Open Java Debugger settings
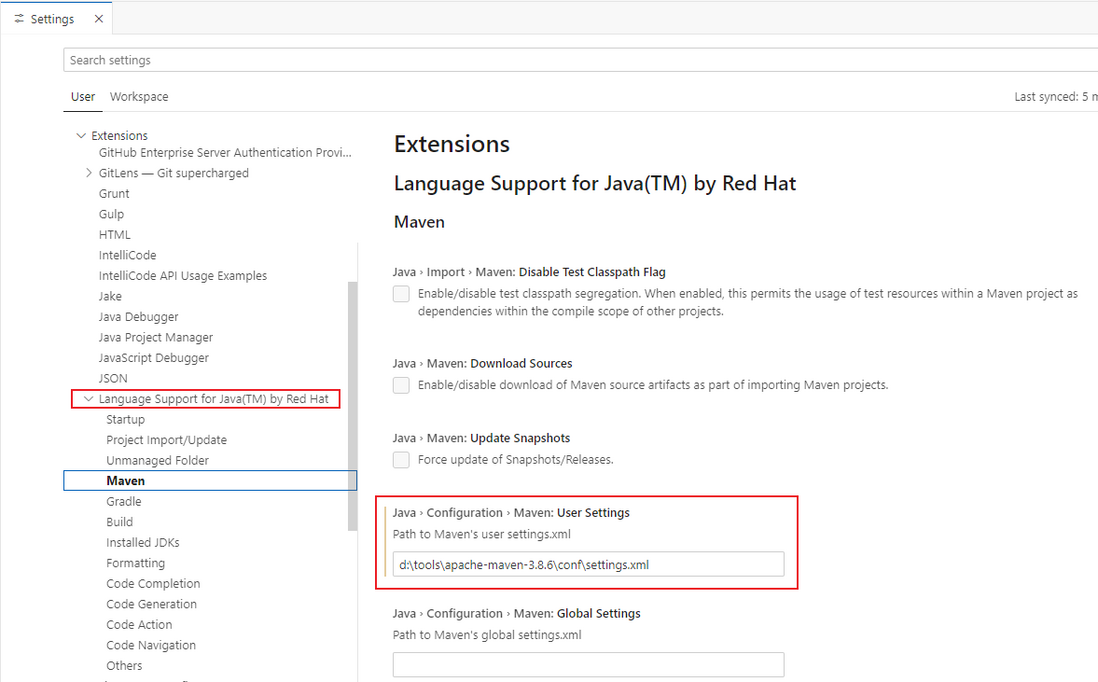 click(139, 316)
